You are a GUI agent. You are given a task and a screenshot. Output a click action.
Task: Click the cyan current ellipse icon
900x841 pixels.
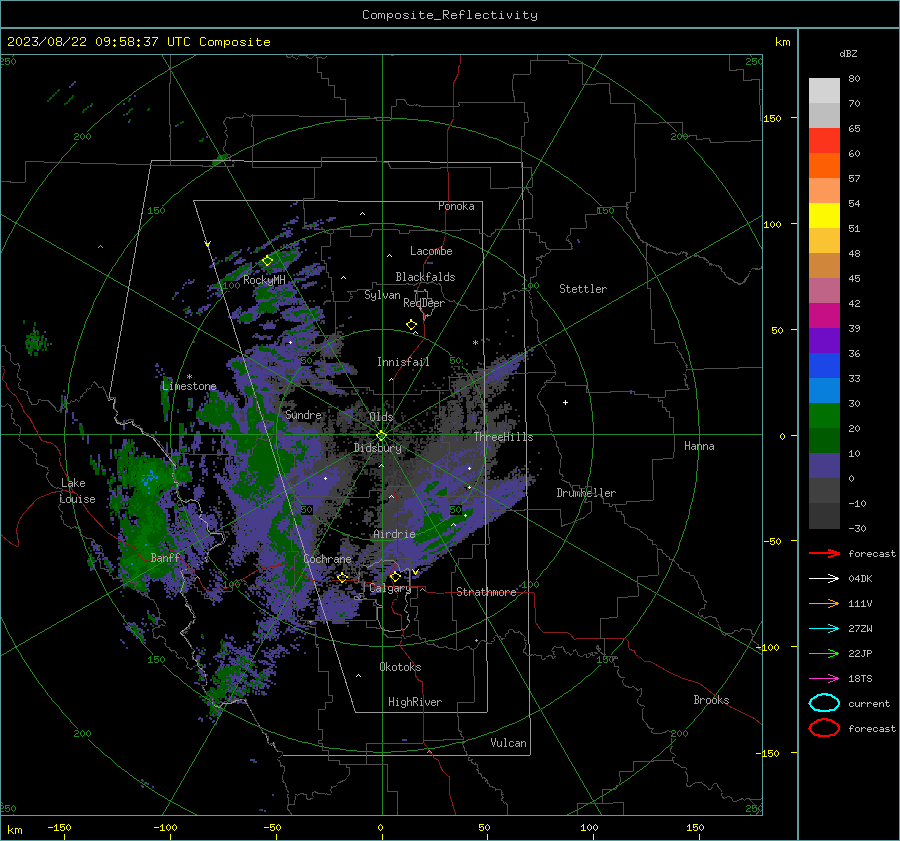point(824,703)
